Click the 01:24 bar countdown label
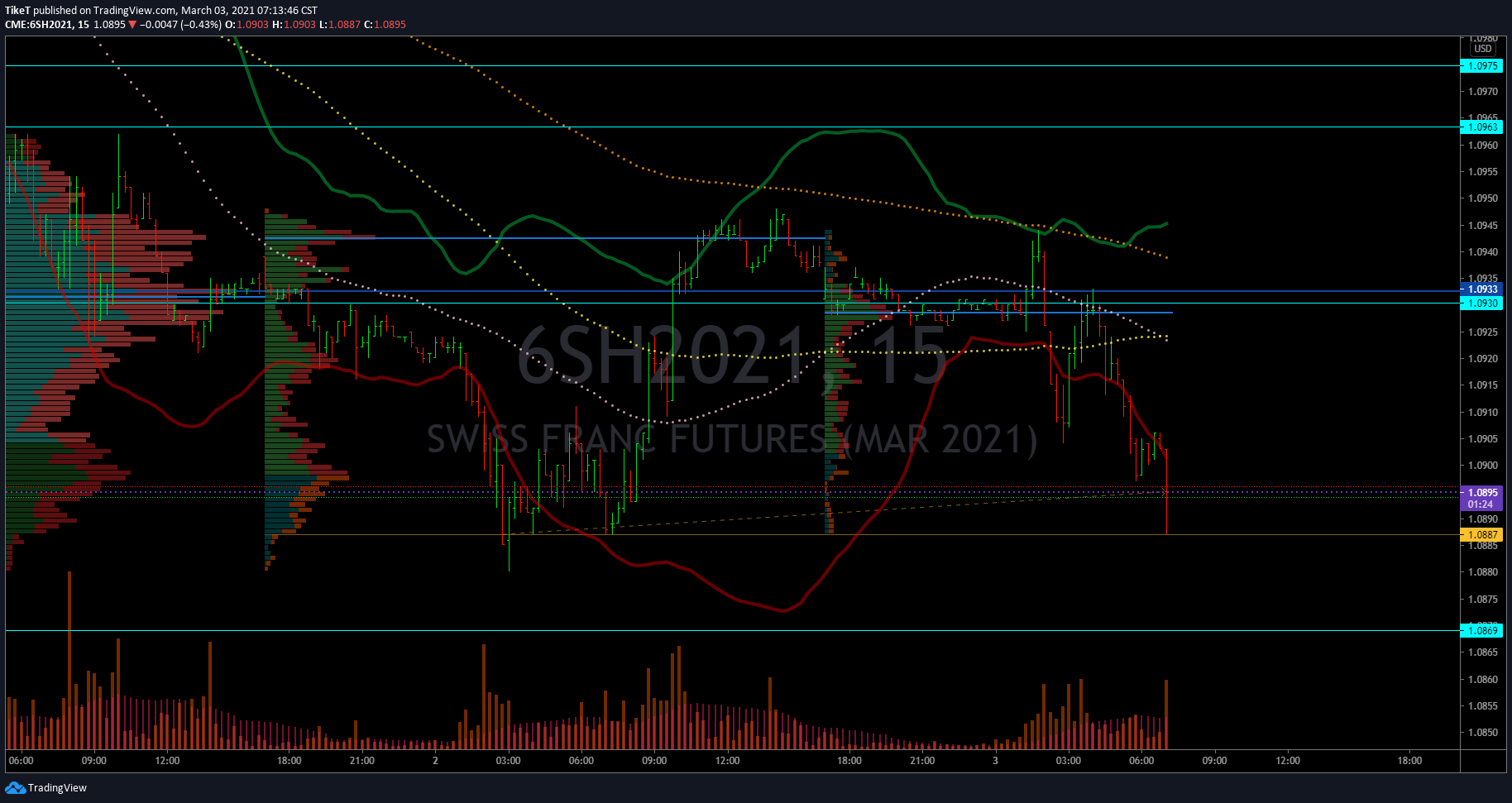The width and height of the screenshot is (1512, 803). pyautogui.click(x=1482, y=504)
